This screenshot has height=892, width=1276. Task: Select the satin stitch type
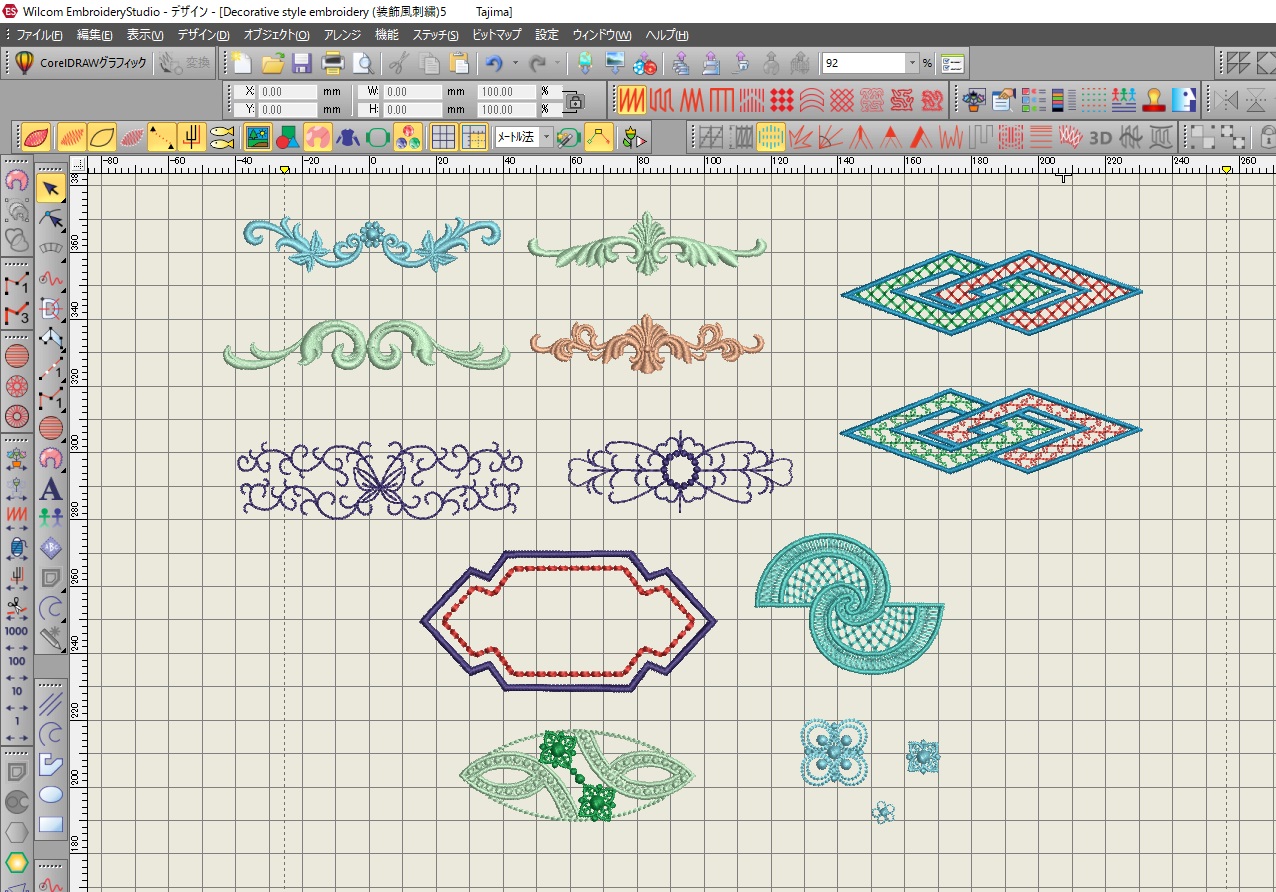(631, 100)
